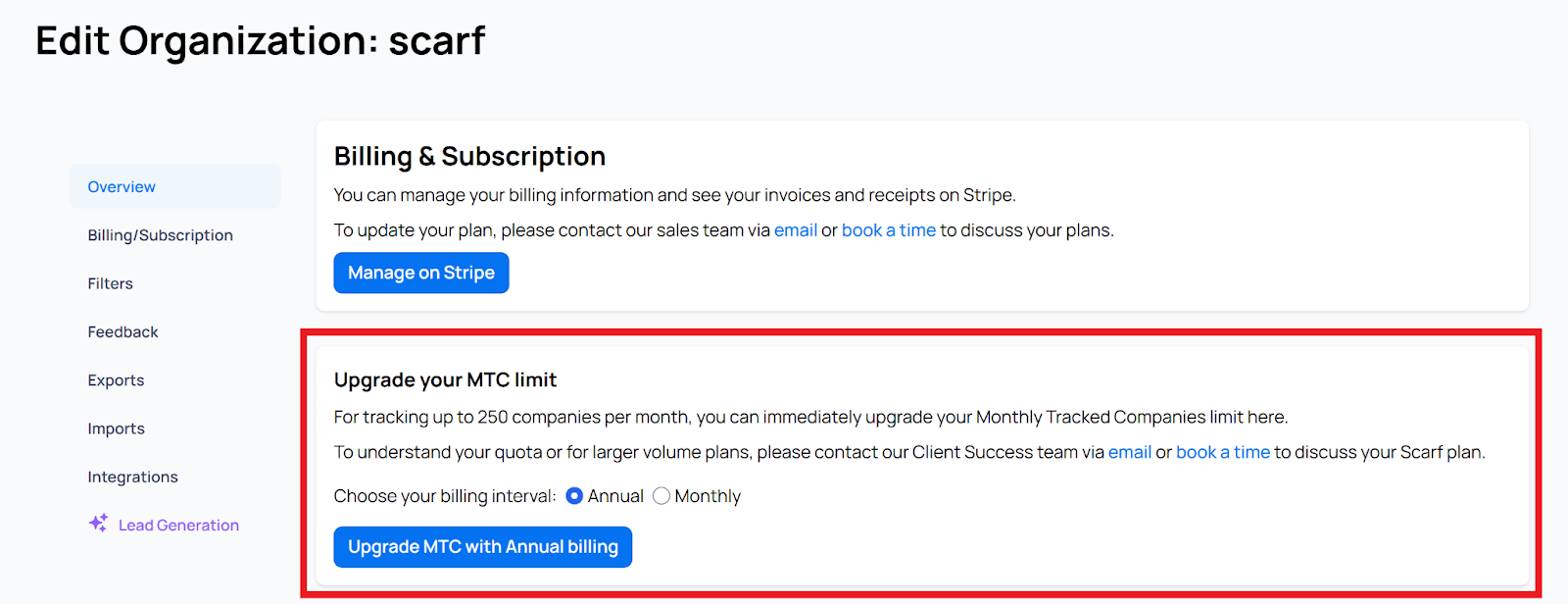Open the Imports sidebar item
1568x604 pixels.
click(x=116, y=428)
